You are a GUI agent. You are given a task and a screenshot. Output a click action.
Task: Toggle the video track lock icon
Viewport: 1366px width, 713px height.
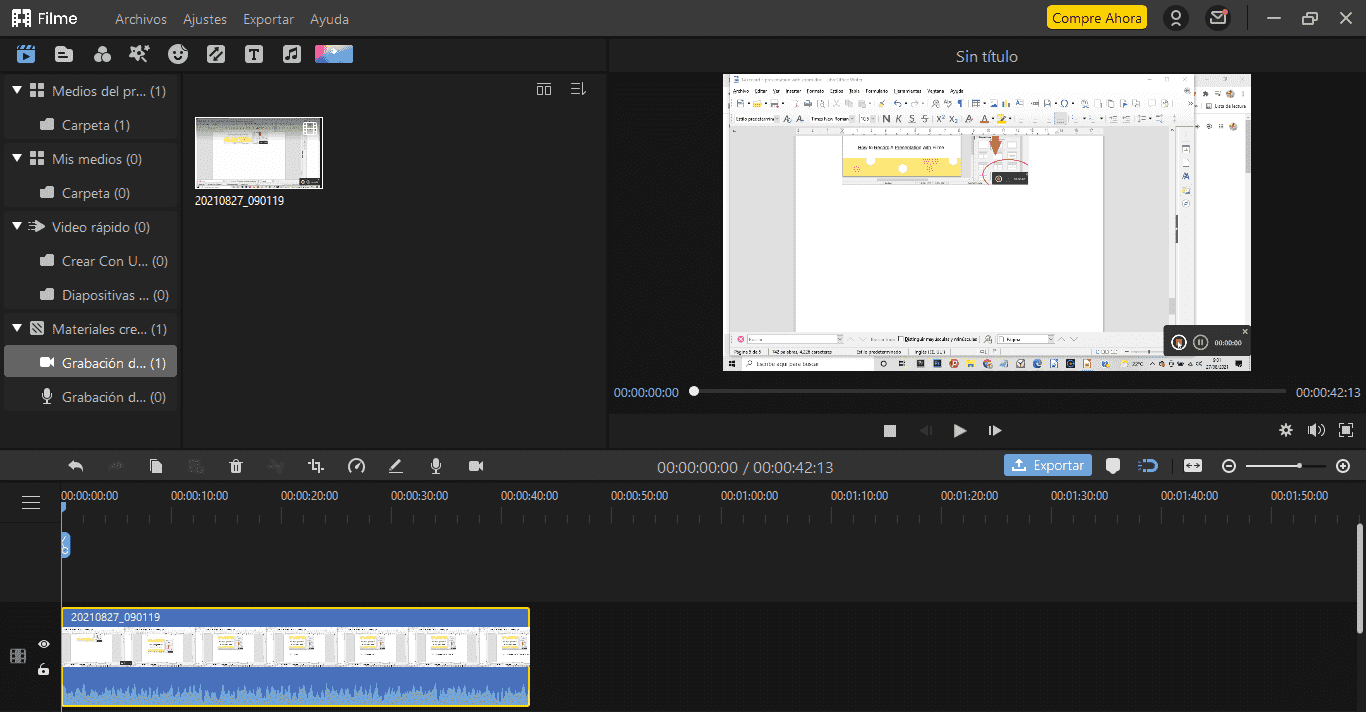click(44, 669)
